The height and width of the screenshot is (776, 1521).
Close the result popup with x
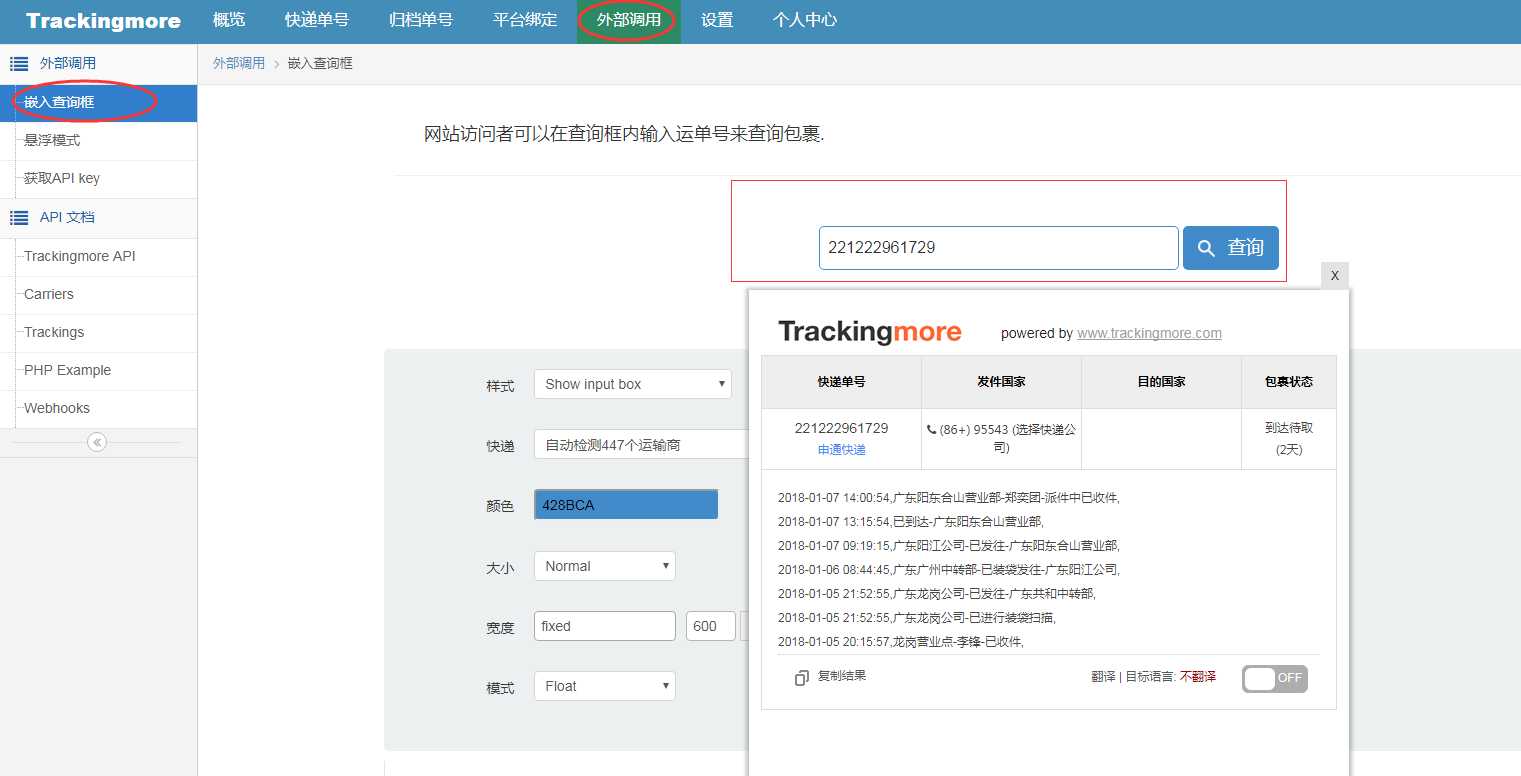1335,275
